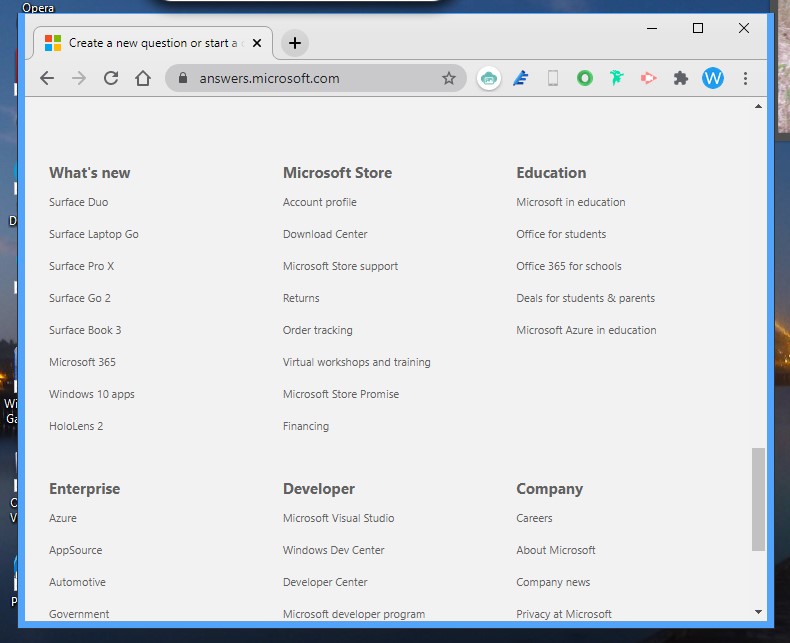Open the Extensions puzzle menu

(x=681, y=78)
